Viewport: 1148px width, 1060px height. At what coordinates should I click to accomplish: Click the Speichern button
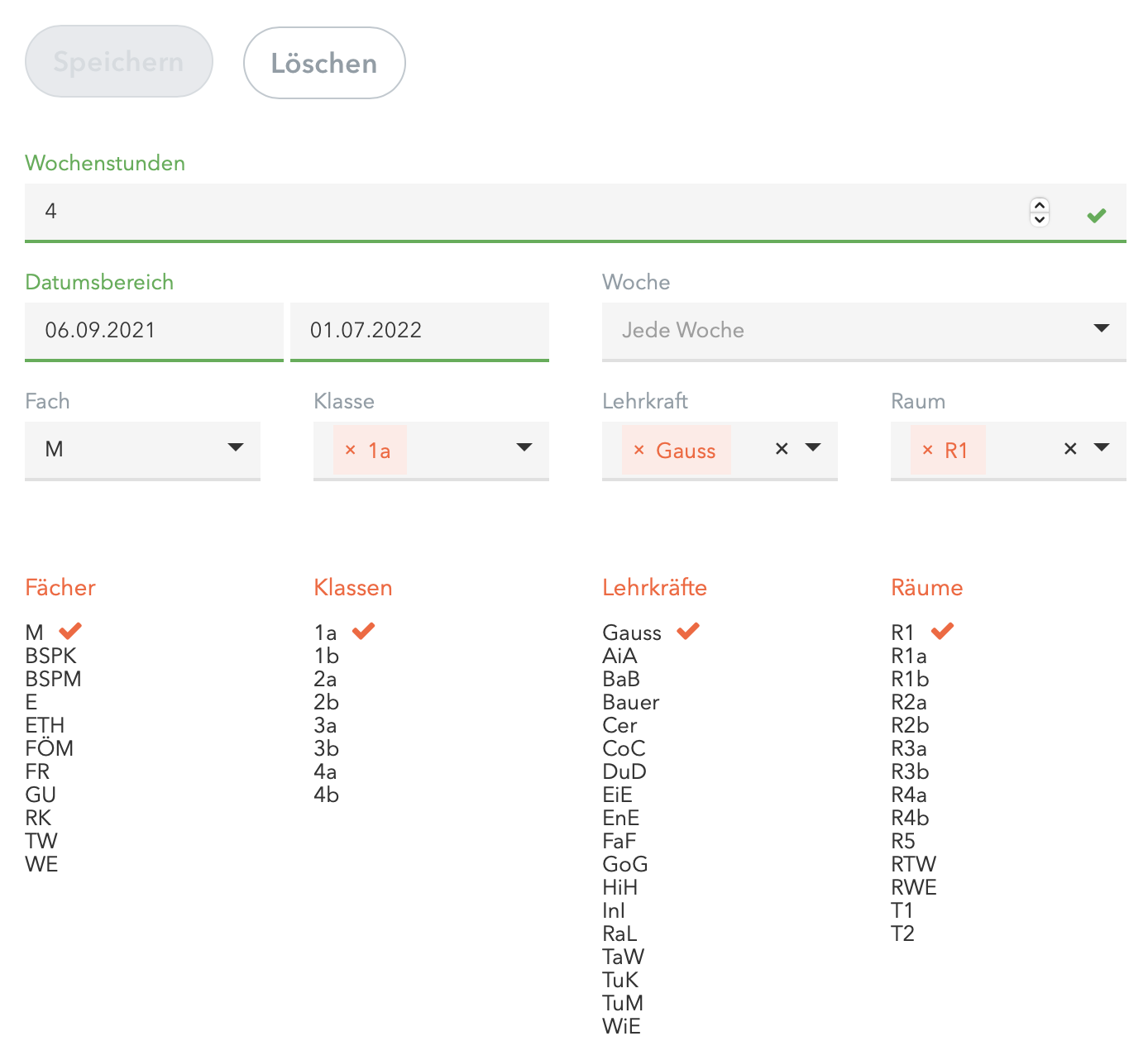pos(119,62)
